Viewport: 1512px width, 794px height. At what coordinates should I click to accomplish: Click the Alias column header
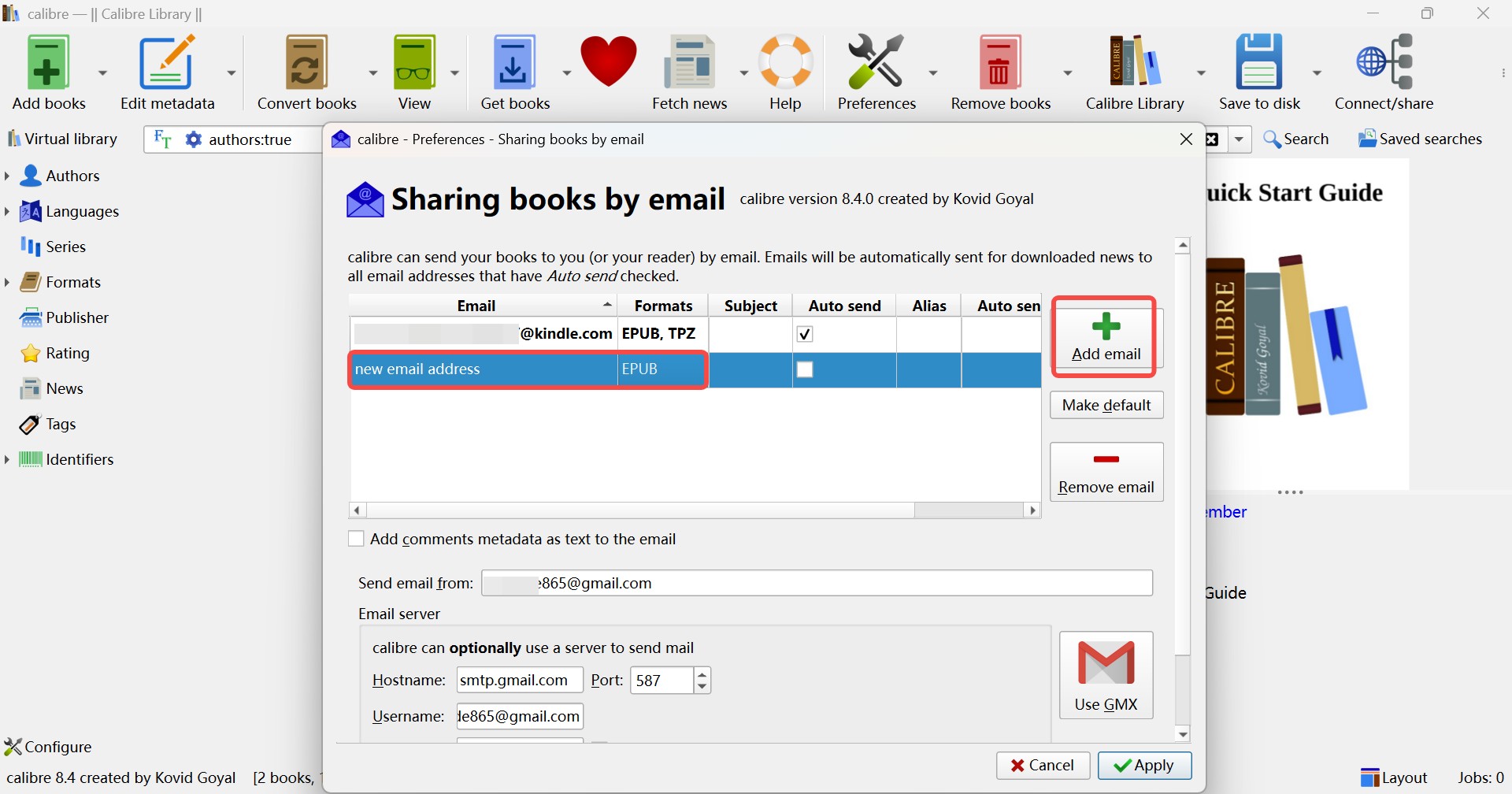pos(929,306)
